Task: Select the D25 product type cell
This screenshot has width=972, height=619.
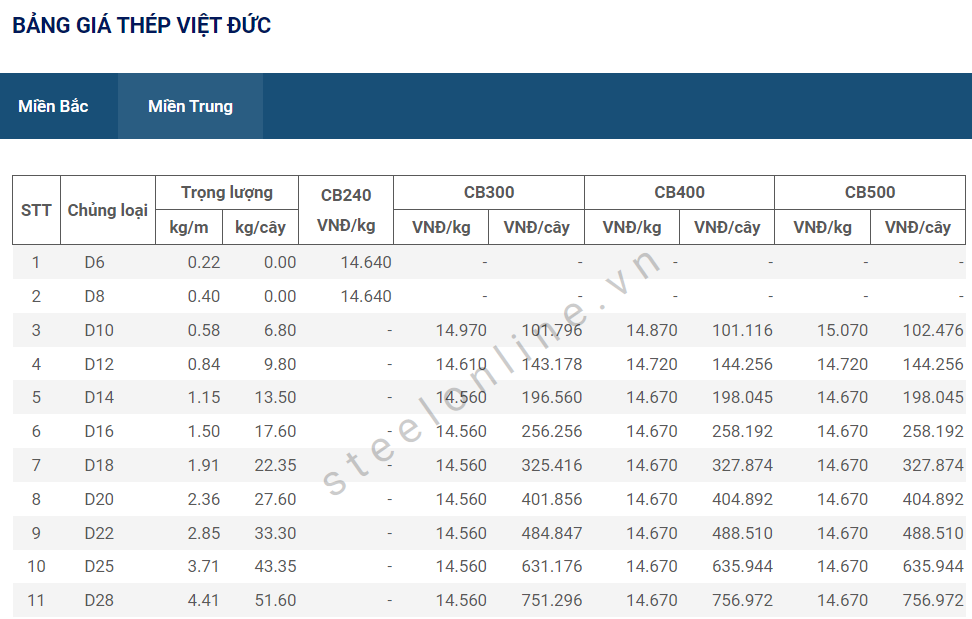Action: point(99,566)
